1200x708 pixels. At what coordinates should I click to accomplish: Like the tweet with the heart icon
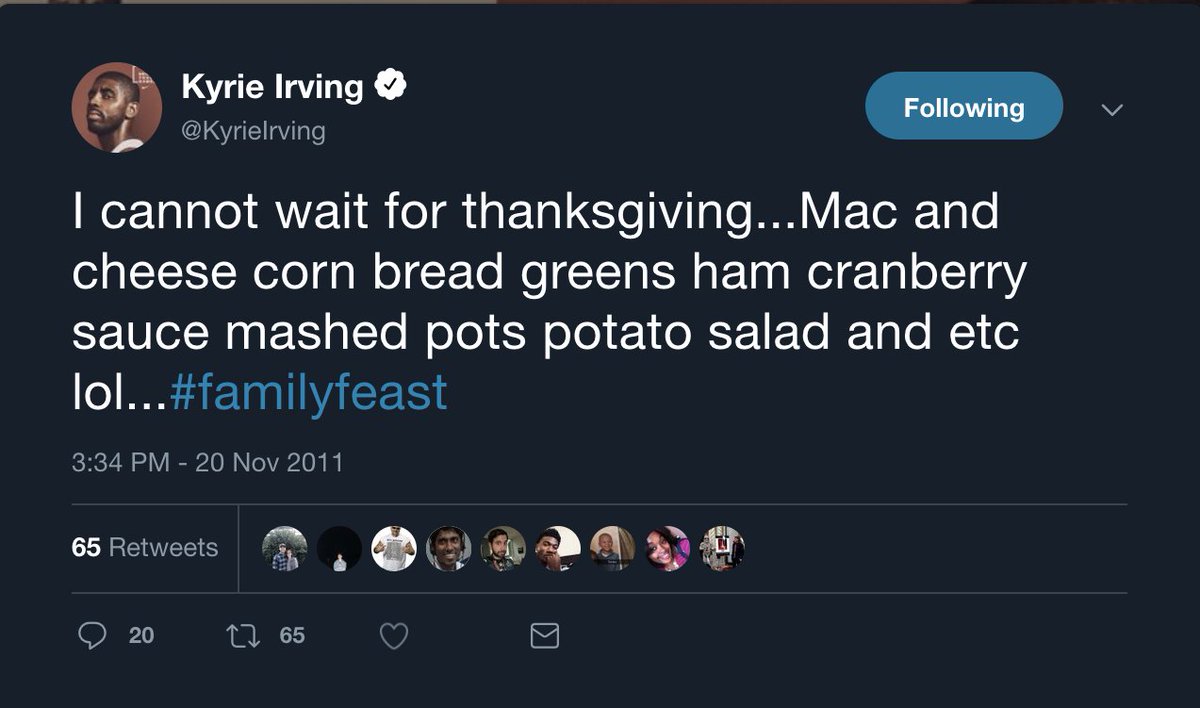point(394,636)
